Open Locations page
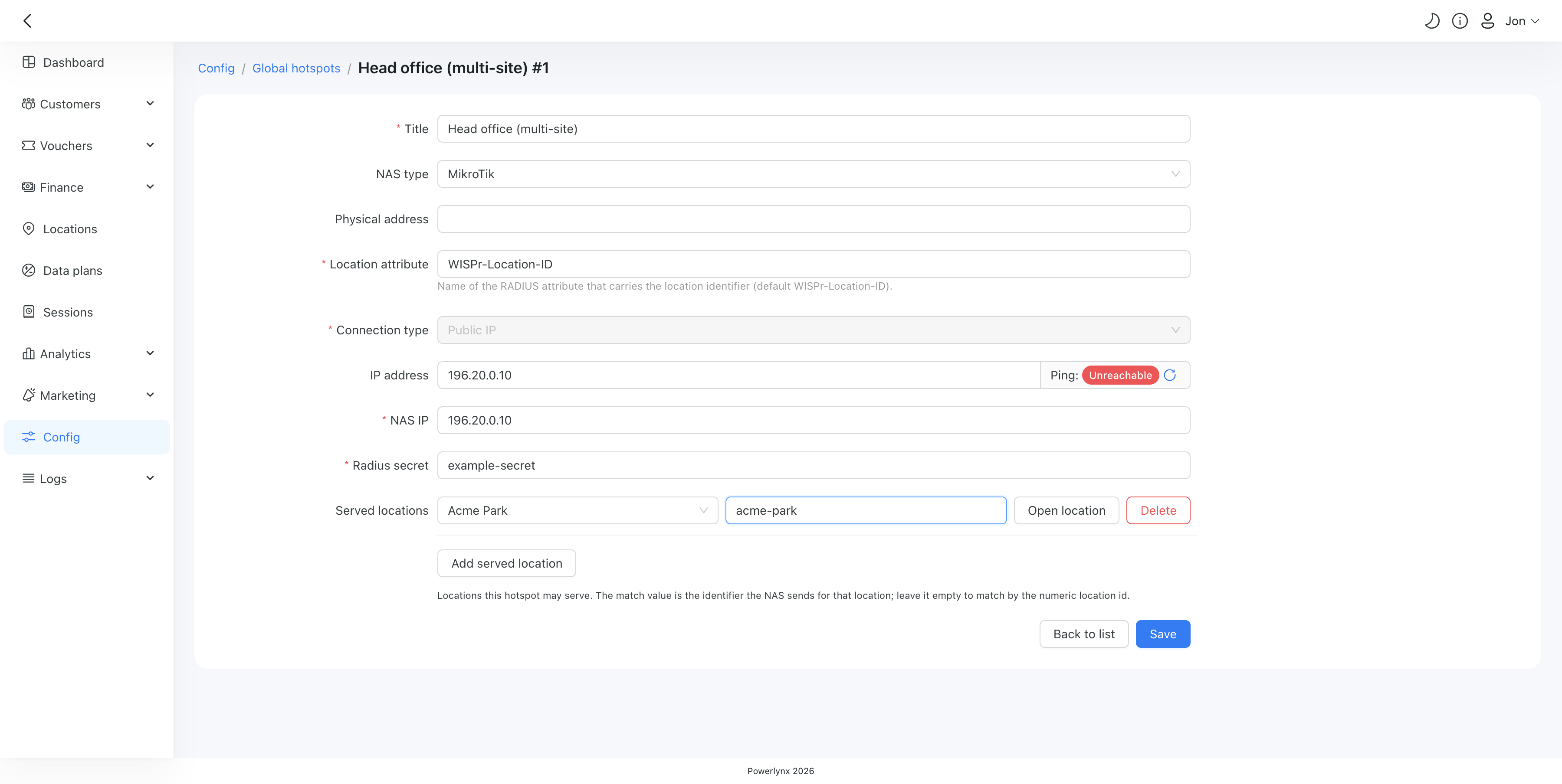Viewport: 1562px width, 784px height. [87, 229]
